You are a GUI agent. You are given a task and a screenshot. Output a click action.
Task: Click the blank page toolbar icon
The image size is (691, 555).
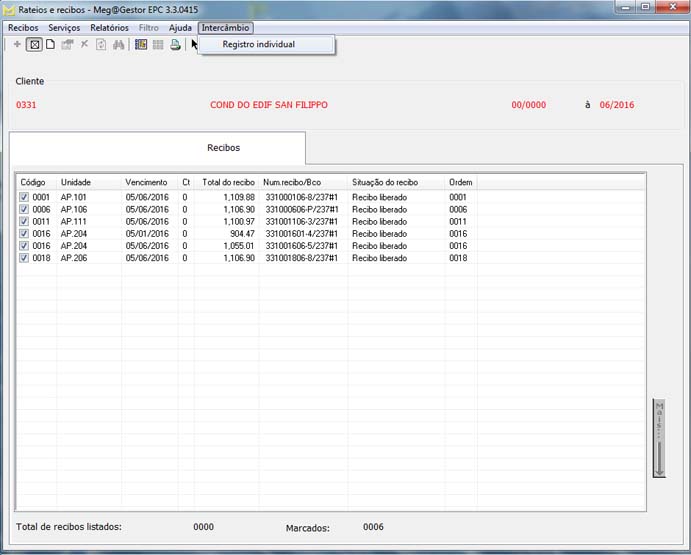point(50,45)
